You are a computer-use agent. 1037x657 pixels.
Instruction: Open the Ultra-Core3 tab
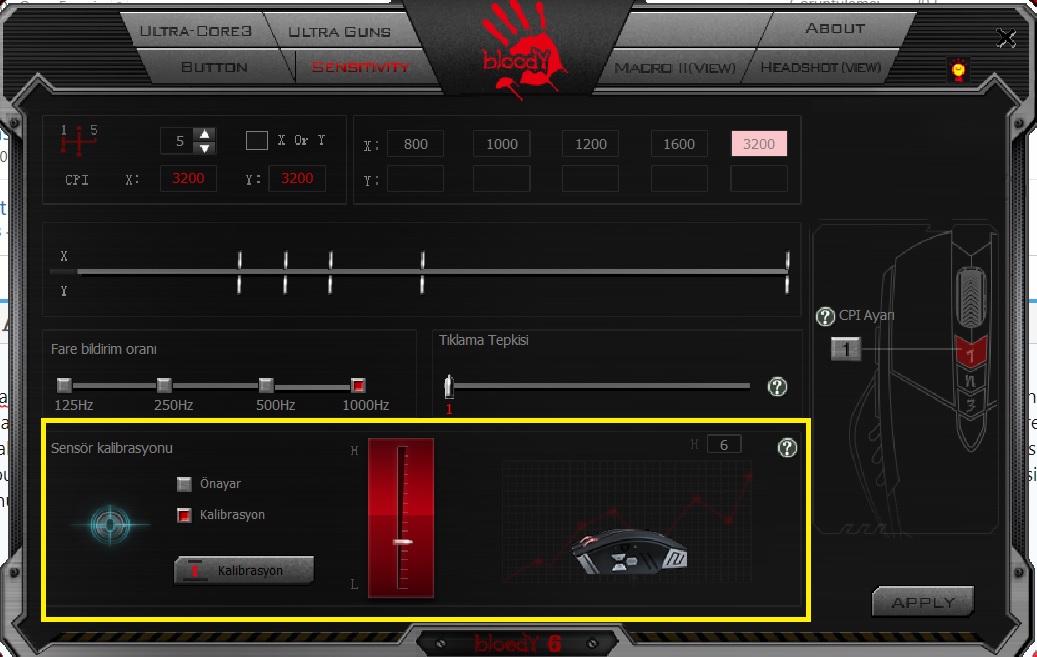pyautogui.click(x=196, y=31)
